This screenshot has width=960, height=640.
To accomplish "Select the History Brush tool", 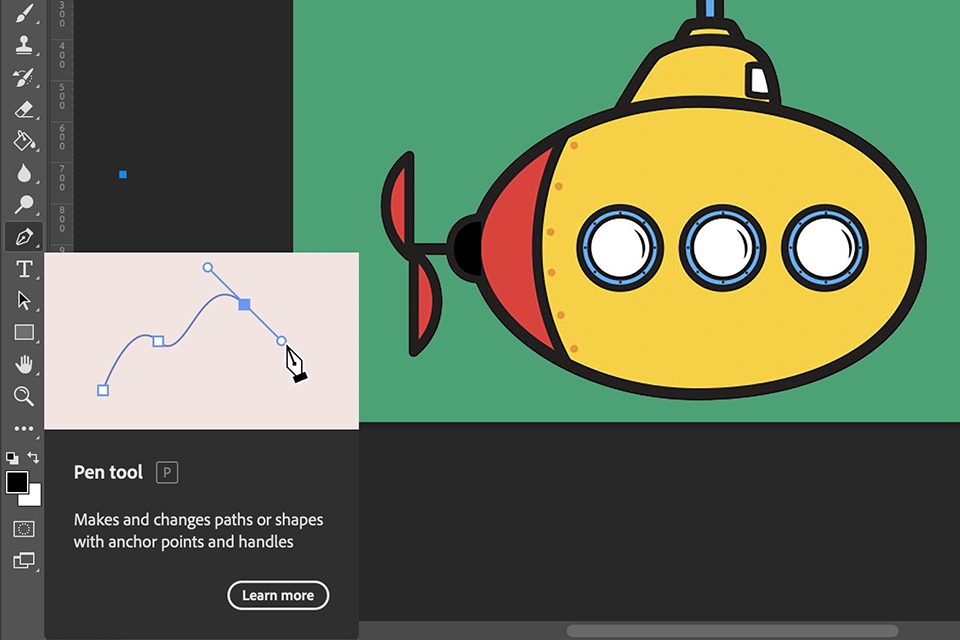I will click(x=24, y=77).
